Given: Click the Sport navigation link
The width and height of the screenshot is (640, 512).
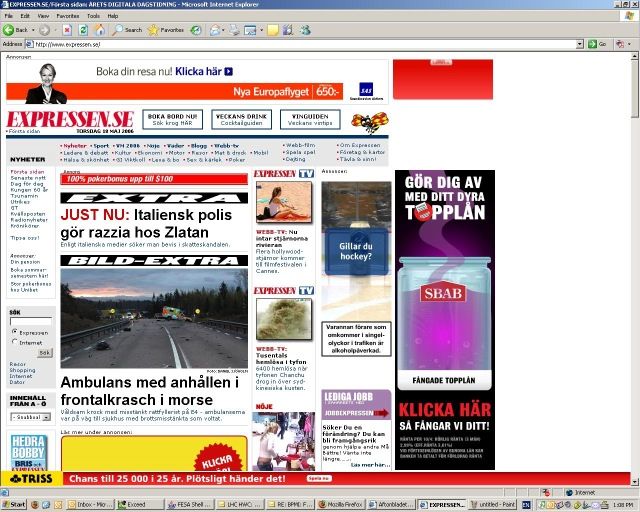Looking at the screenshot, I should [x=100, y=145].
